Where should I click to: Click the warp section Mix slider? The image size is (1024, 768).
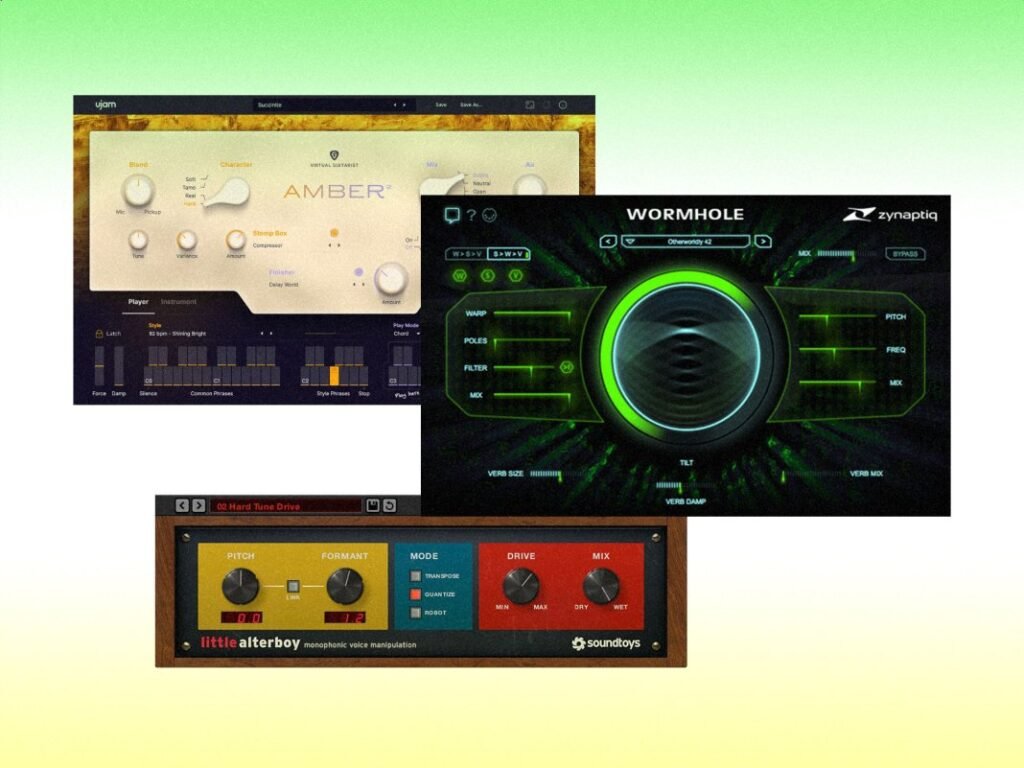(x=532, y=396)
